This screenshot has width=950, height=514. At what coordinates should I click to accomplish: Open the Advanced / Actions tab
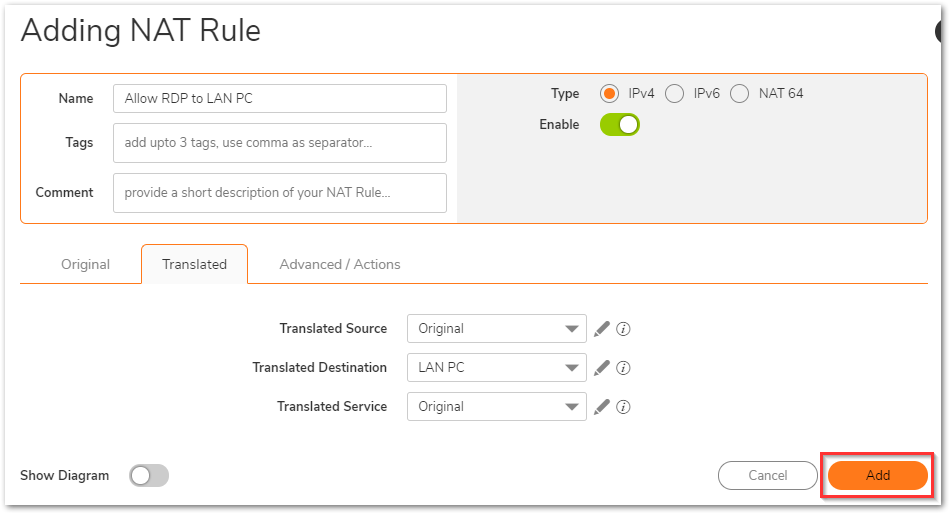[339, 264]
